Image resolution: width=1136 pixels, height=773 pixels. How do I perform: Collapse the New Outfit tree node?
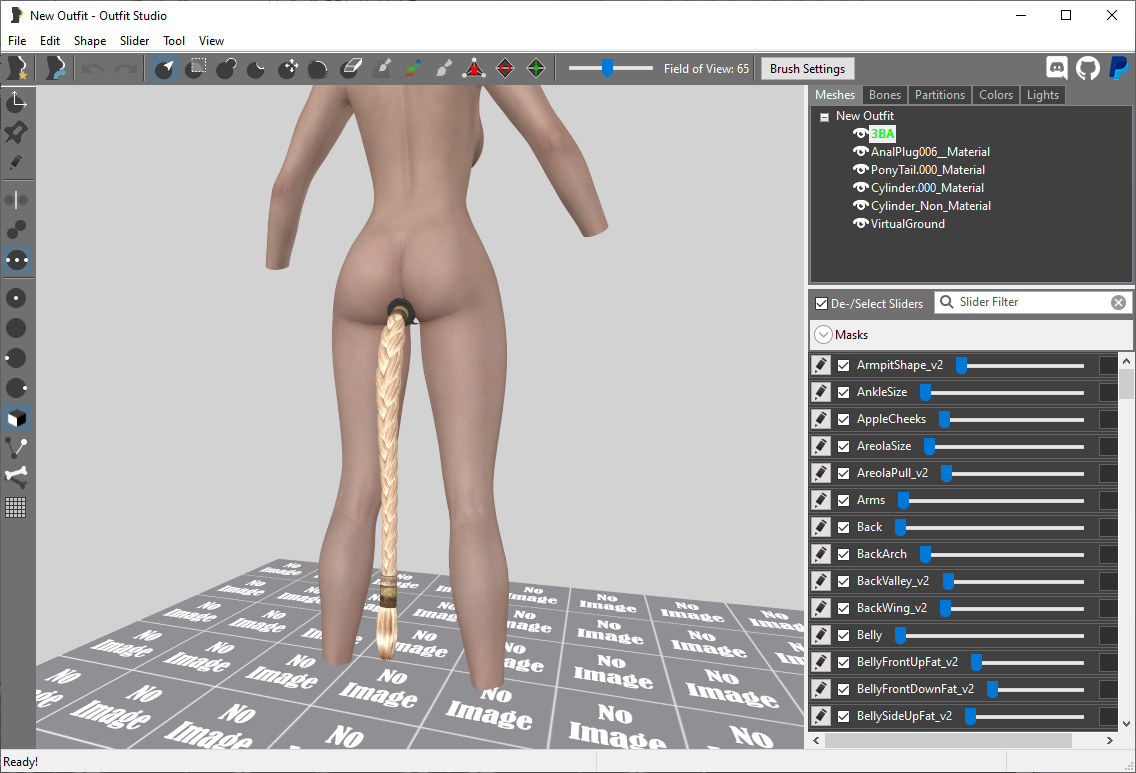click(824, 117)
